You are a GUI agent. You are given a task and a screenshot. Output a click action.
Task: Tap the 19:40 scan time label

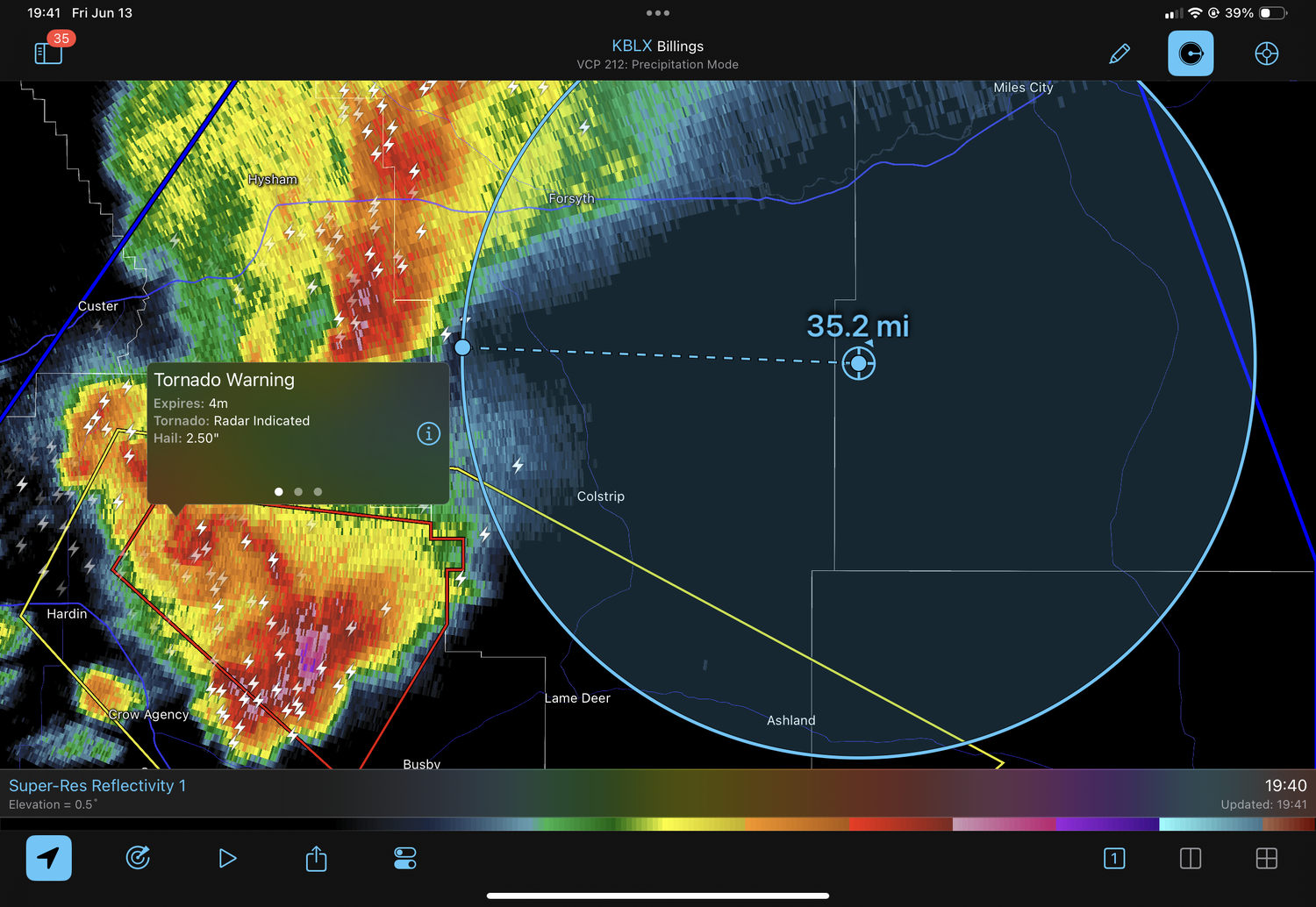tap(1285, 786)
